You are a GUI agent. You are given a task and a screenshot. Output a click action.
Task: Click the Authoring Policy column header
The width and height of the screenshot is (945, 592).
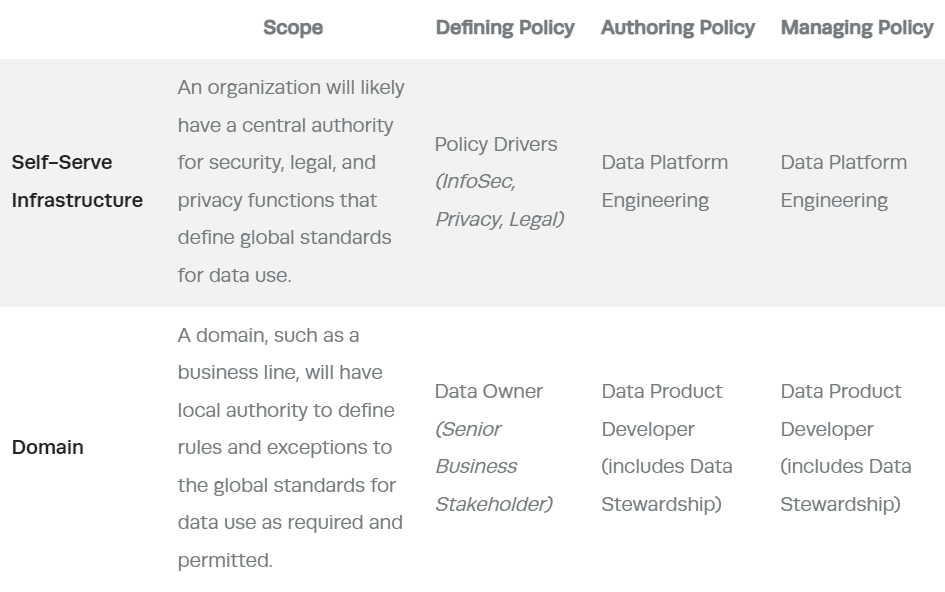678,28
